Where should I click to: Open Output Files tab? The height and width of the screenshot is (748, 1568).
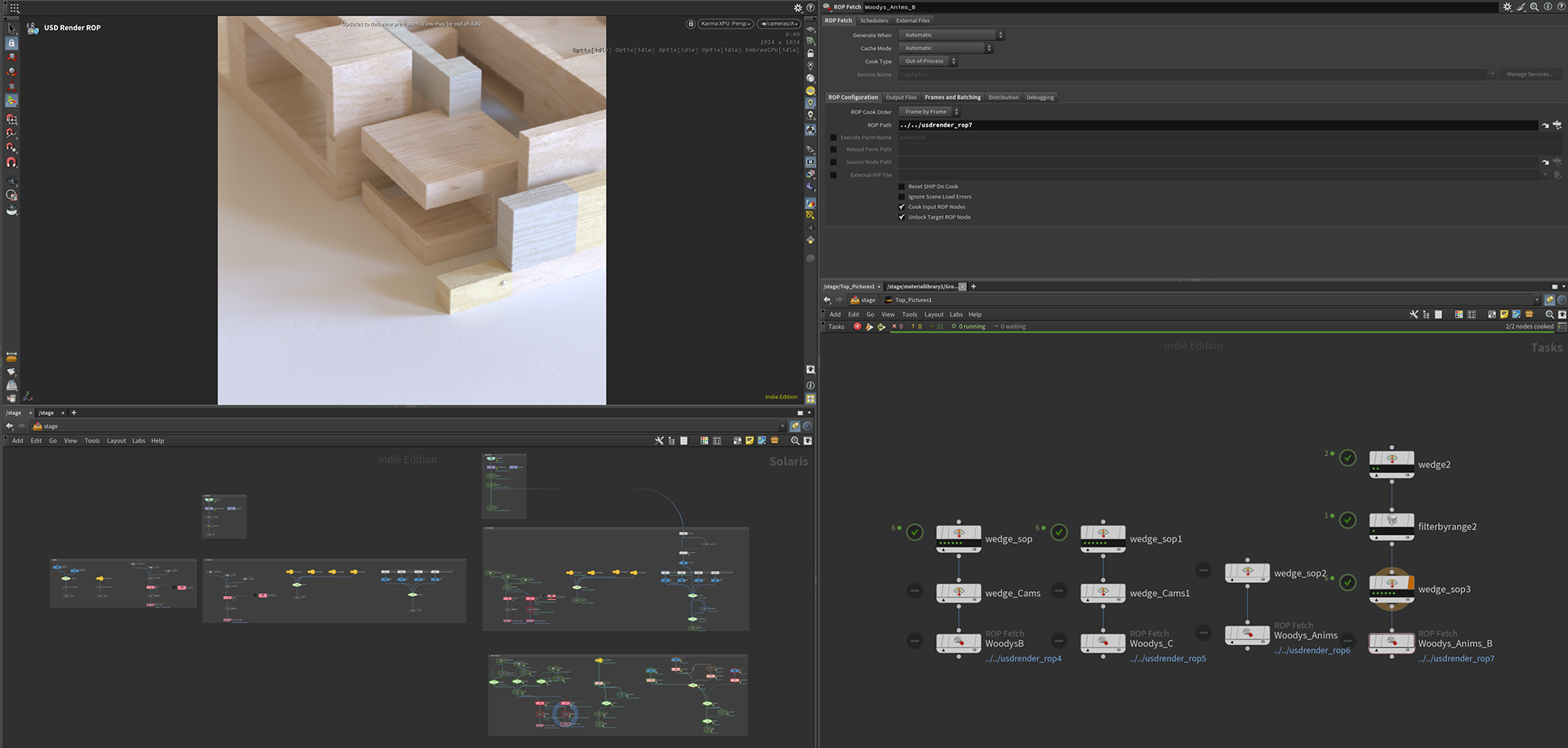pyautogui.click(x=901, y=97)
